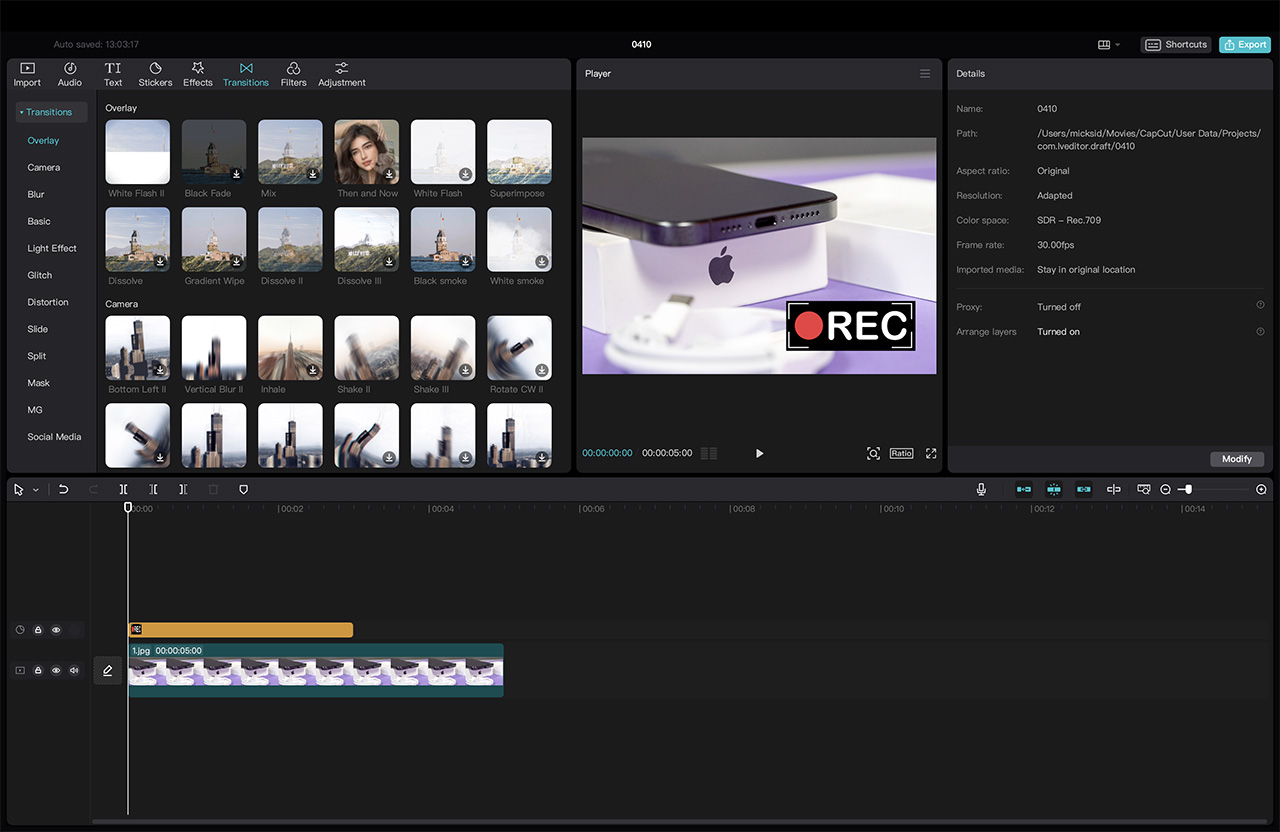The height and width of the screenshot is (832, 1280).
Task: Add a marker with the shield icon
Action: pos(243,489)
